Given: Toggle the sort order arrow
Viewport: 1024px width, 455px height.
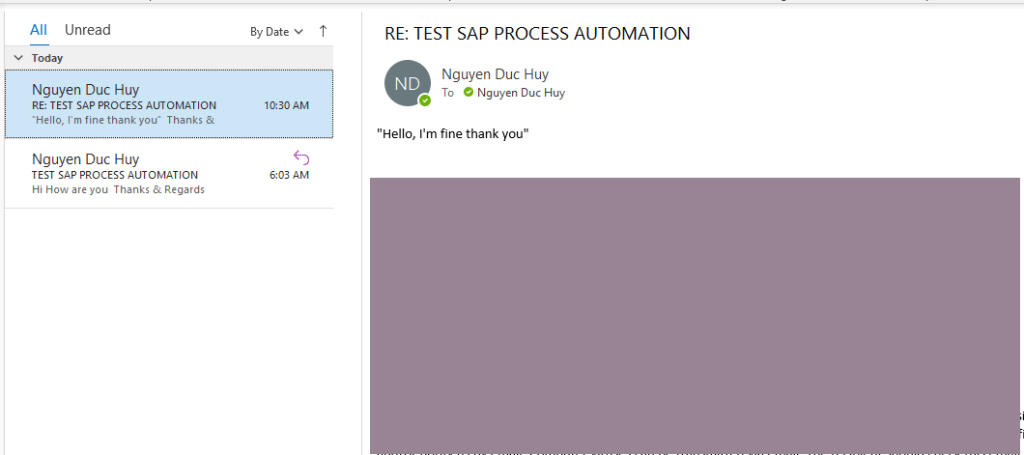Looking at the screenshot, I should [322, 31].
